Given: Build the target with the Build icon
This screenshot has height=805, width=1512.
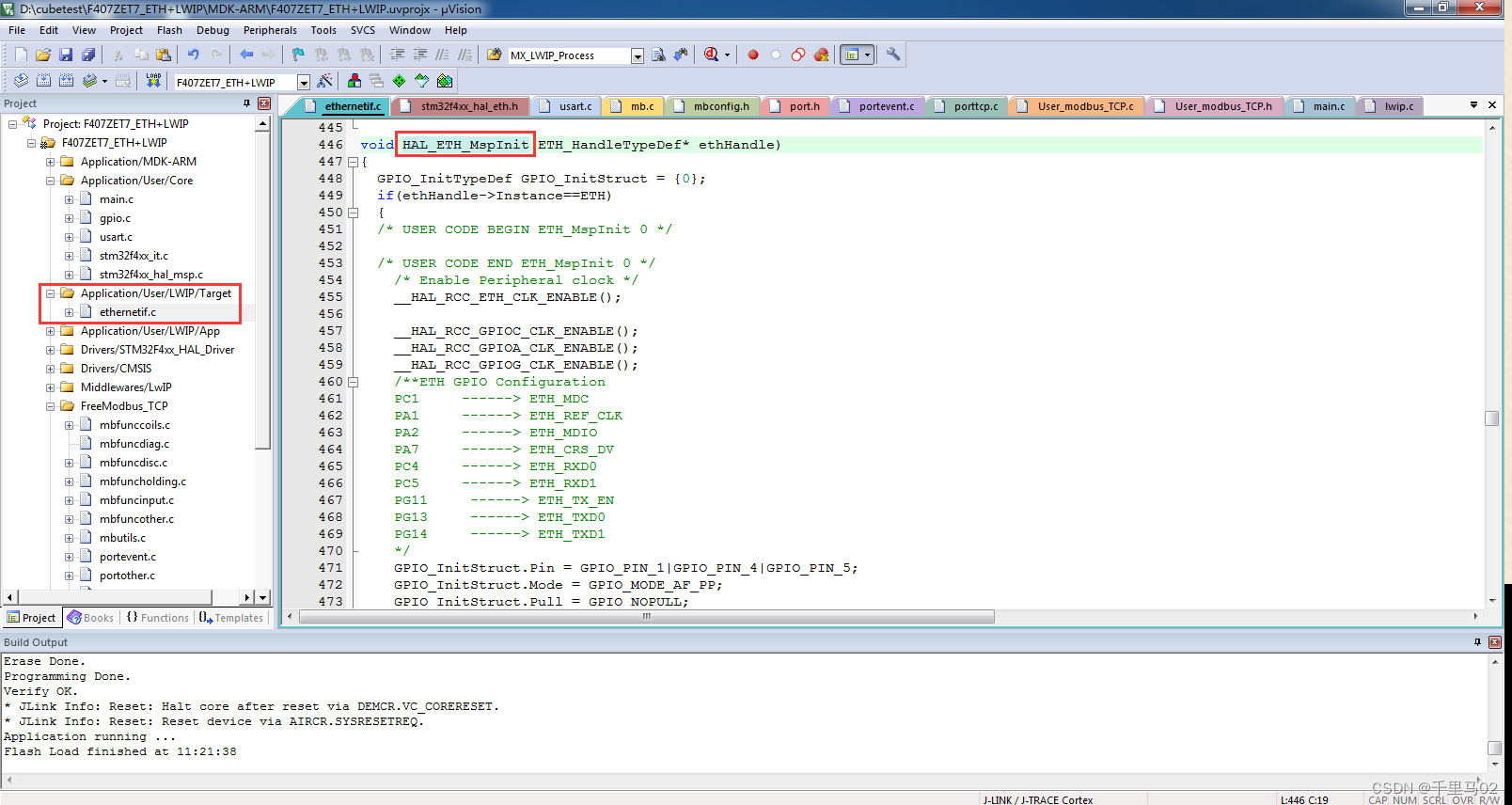Looking at the screenshot, I should (43, 81).
